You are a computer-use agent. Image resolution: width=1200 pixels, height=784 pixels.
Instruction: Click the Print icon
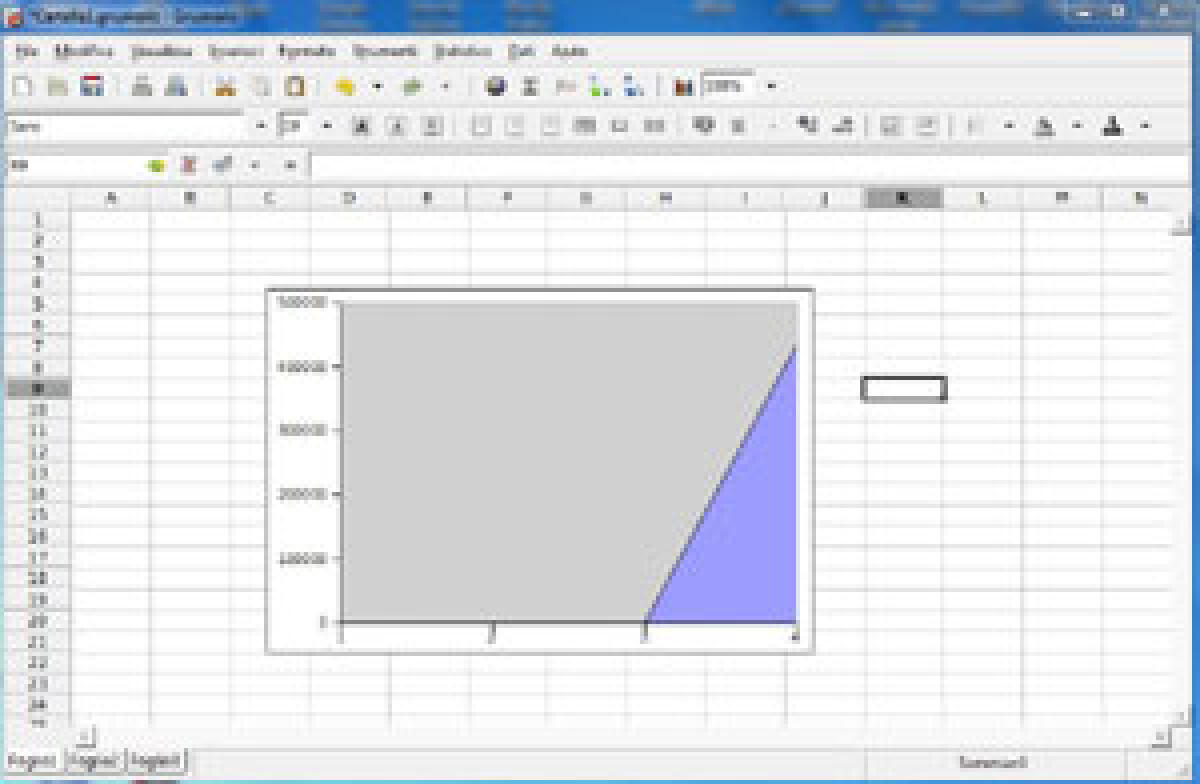pyautogui.click(x=142, y=87)
